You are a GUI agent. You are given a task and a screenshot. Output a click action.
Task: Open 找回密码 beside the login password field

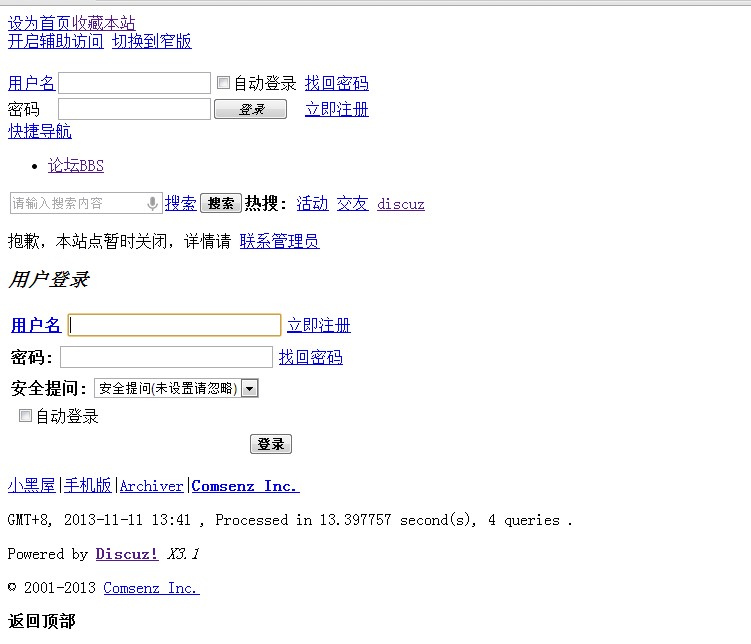pyautogui.click(x=311, y=357)
